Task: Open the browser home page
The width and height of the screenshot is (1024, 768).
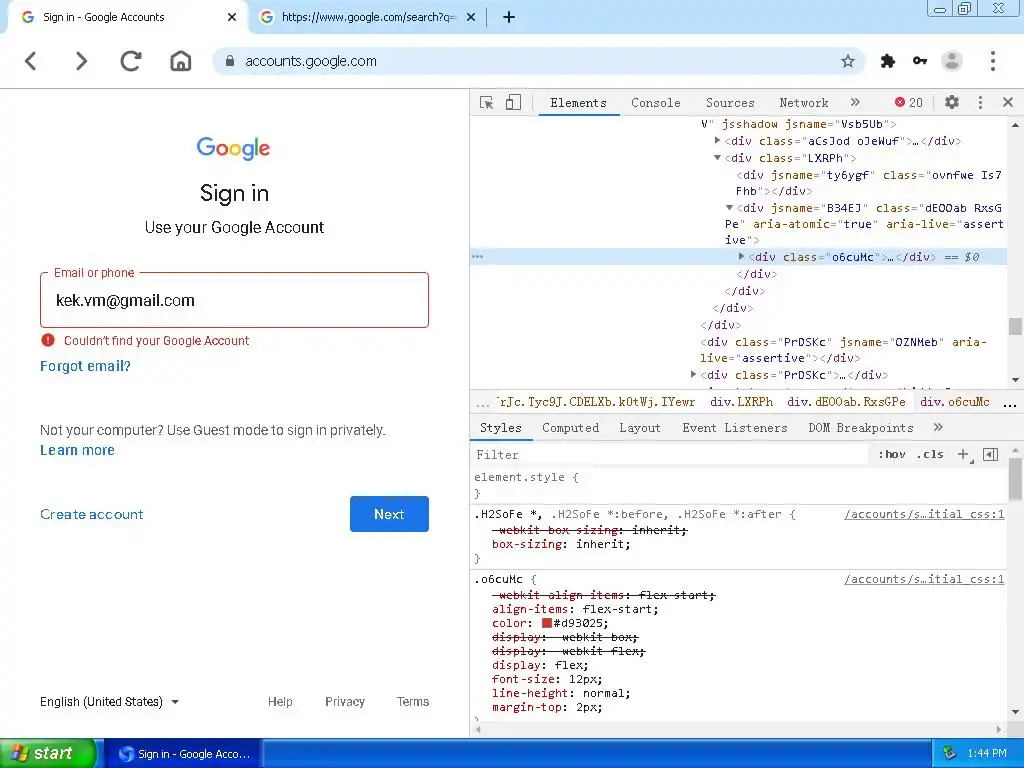Action: [x=181, y=61]
